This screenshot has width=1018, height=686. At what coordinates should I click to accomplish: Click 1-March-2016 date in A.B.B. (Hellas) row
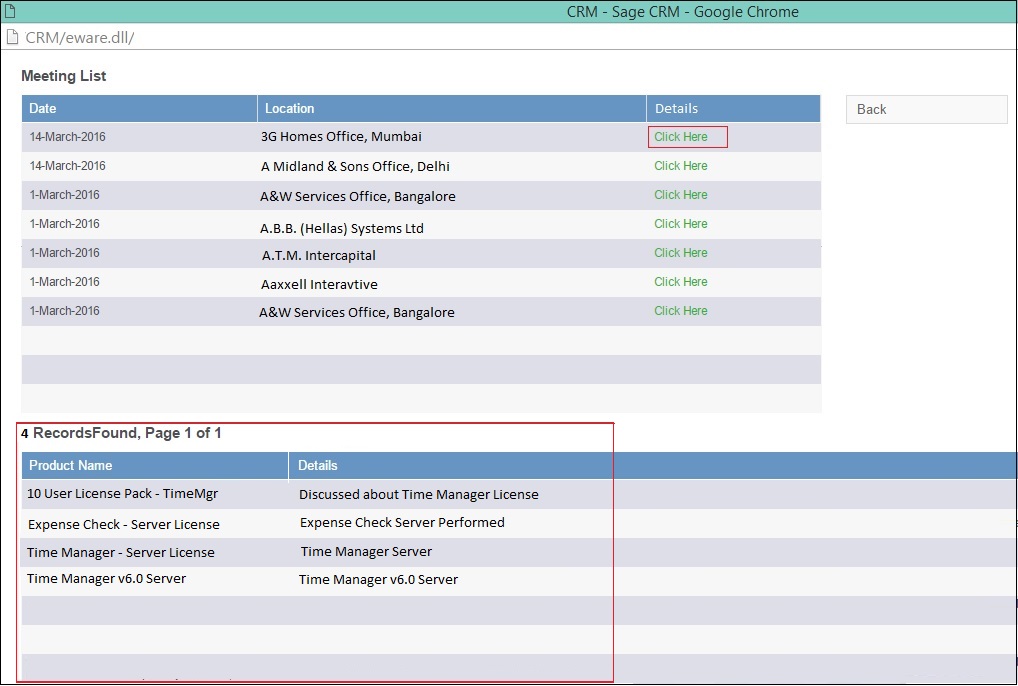click(x=65, y=224)
